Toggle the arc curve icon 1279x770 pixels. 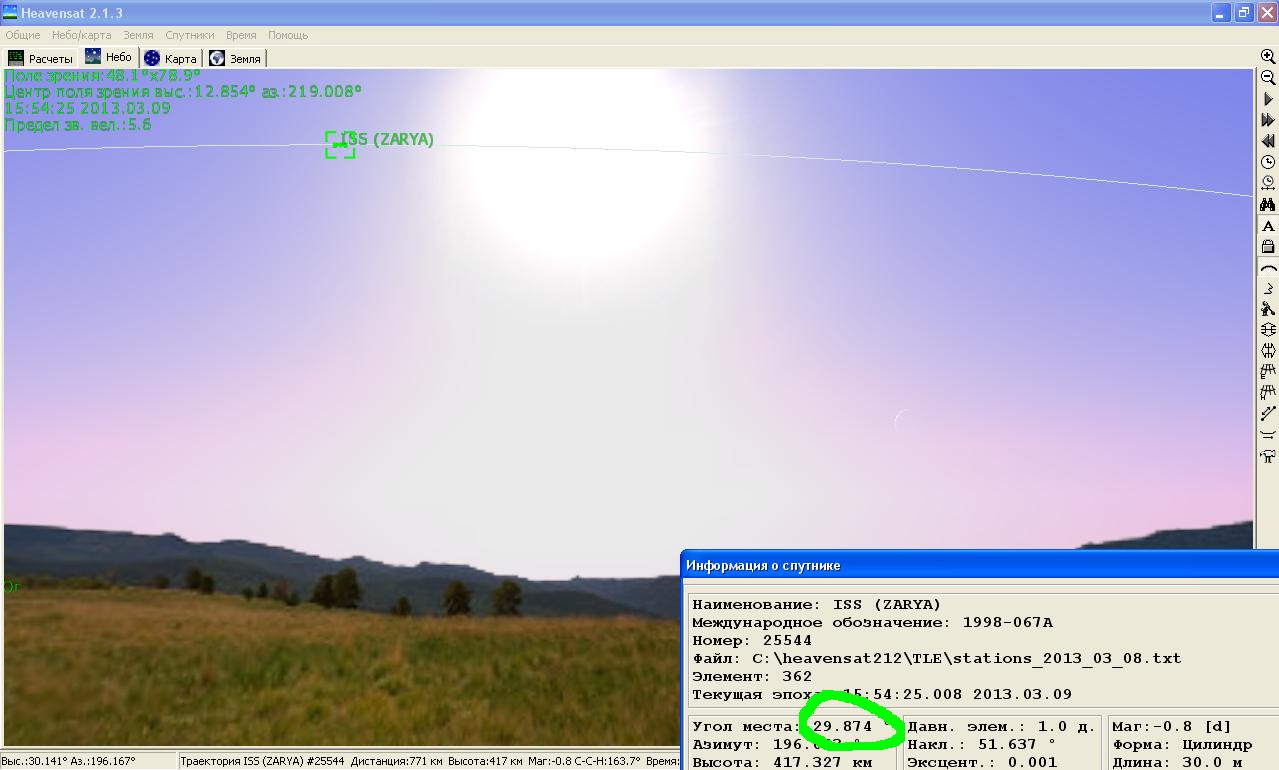coord(1268,268)
